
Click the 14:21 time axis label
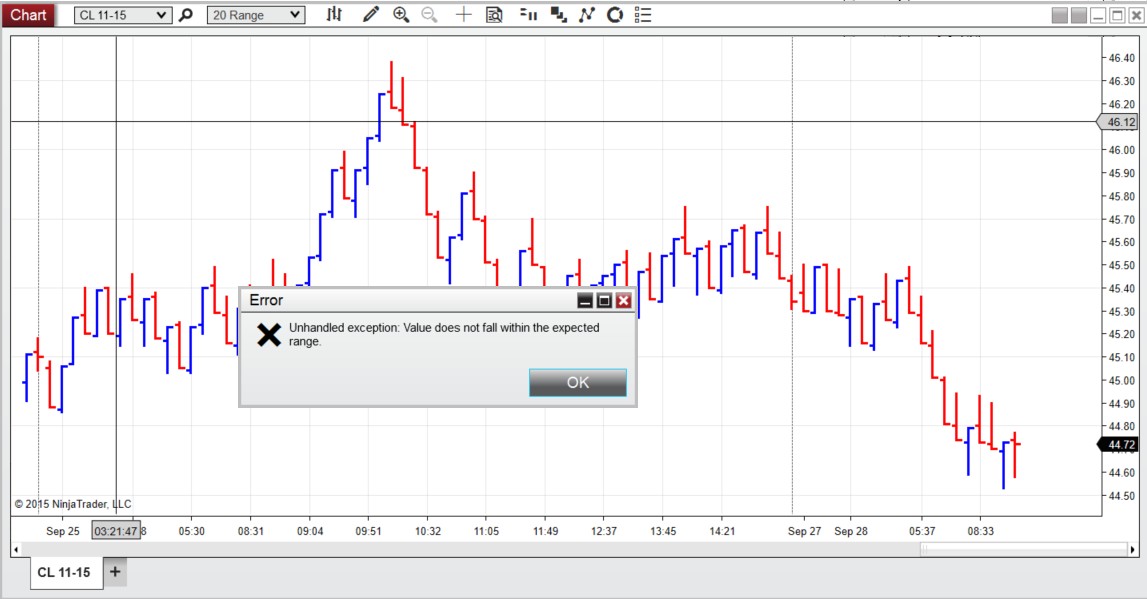pyautogui.click(x=722, y=531)
